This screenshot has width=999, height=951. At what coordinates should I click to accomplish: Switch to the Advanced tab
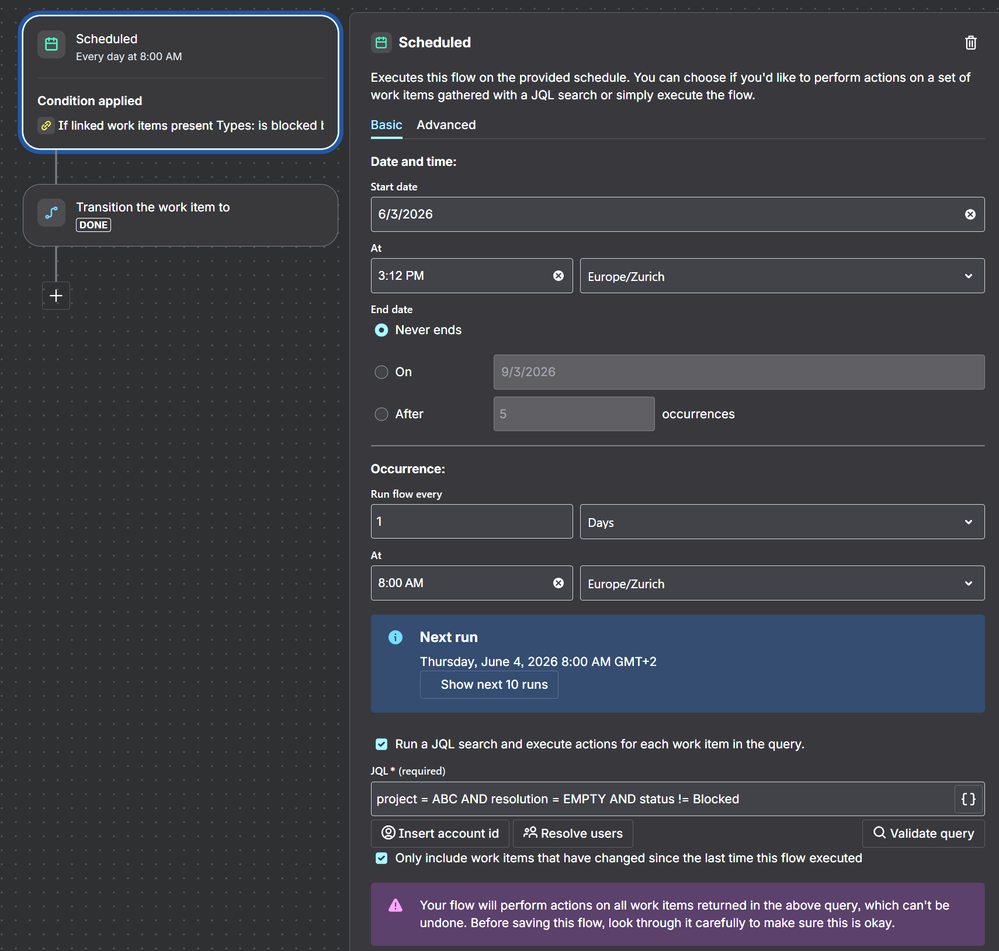coord(446,125)
